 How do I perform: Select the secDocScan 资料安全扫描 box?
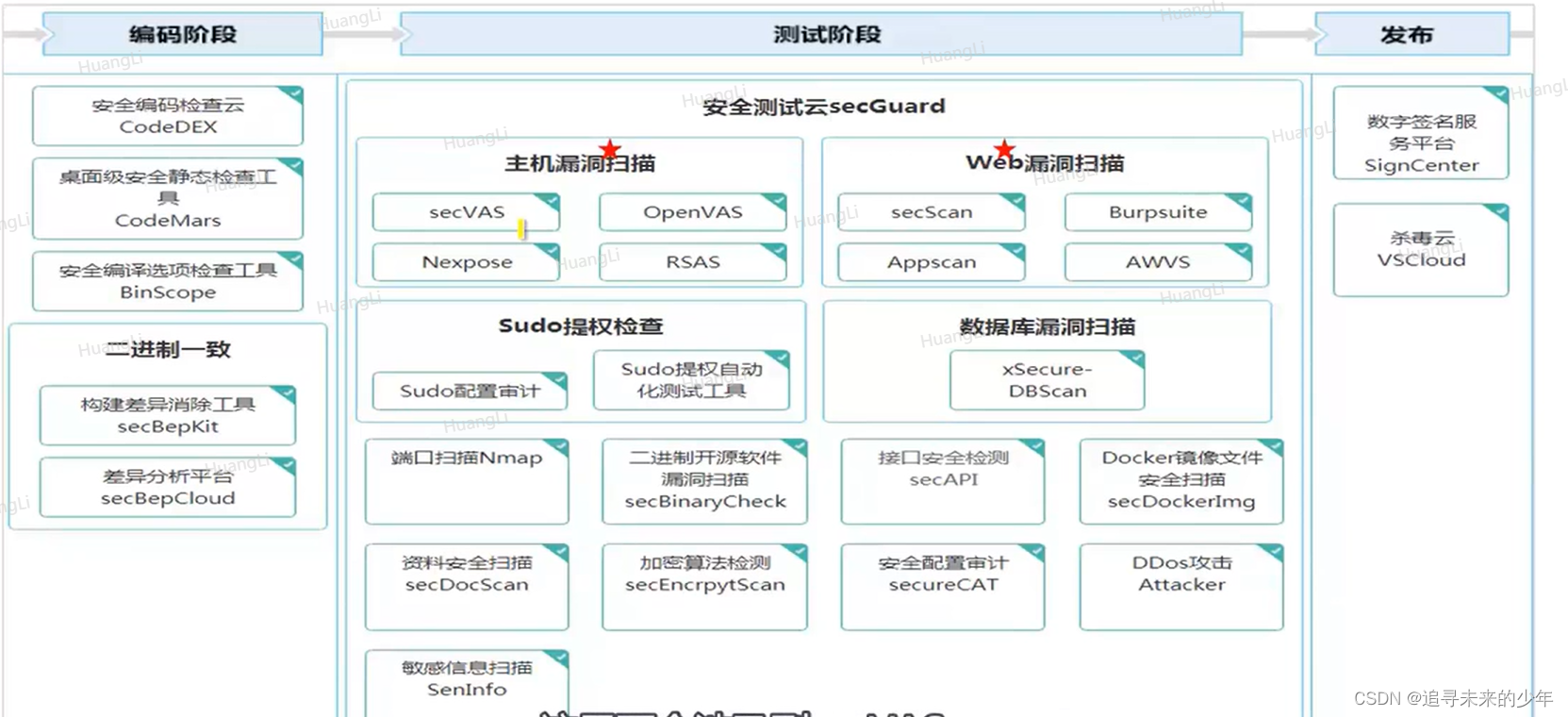(x=467, y=587)
